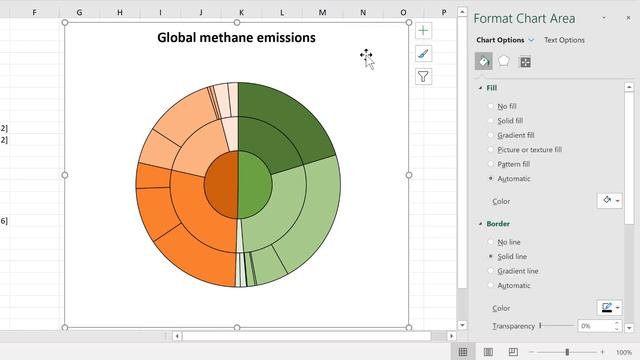Select the Size & Properties tab icon

525,62
